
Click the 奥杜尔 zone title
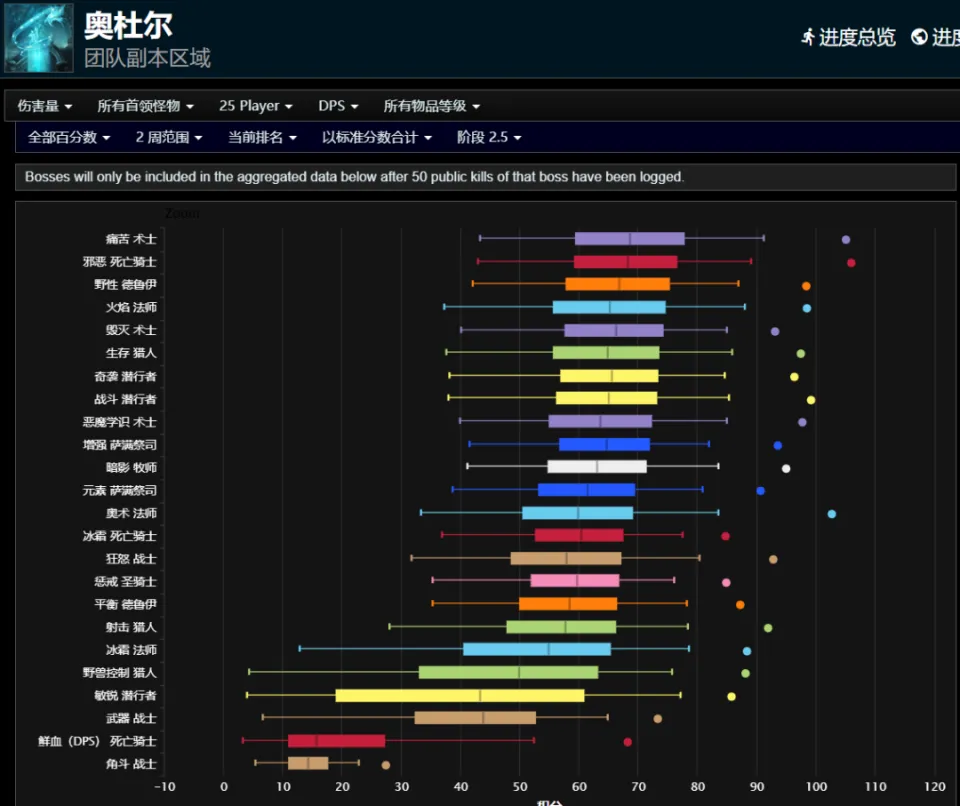[x=129, y=25]
